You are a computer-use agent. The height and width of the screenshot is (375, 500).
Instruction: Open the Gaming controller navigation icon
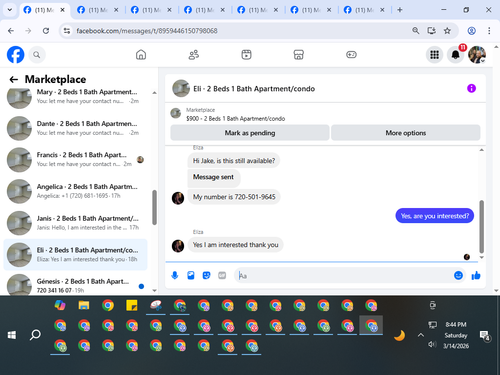(351, 55)
